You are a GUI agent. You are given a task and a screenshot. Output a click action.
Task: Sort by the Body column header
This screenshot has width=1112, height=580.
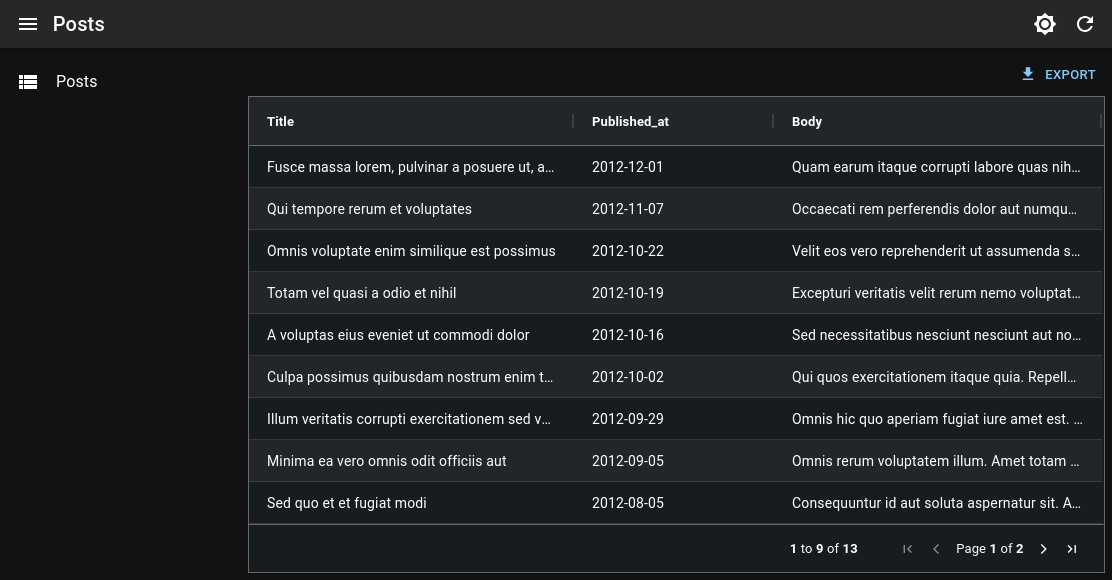click(x=807, y=122)
